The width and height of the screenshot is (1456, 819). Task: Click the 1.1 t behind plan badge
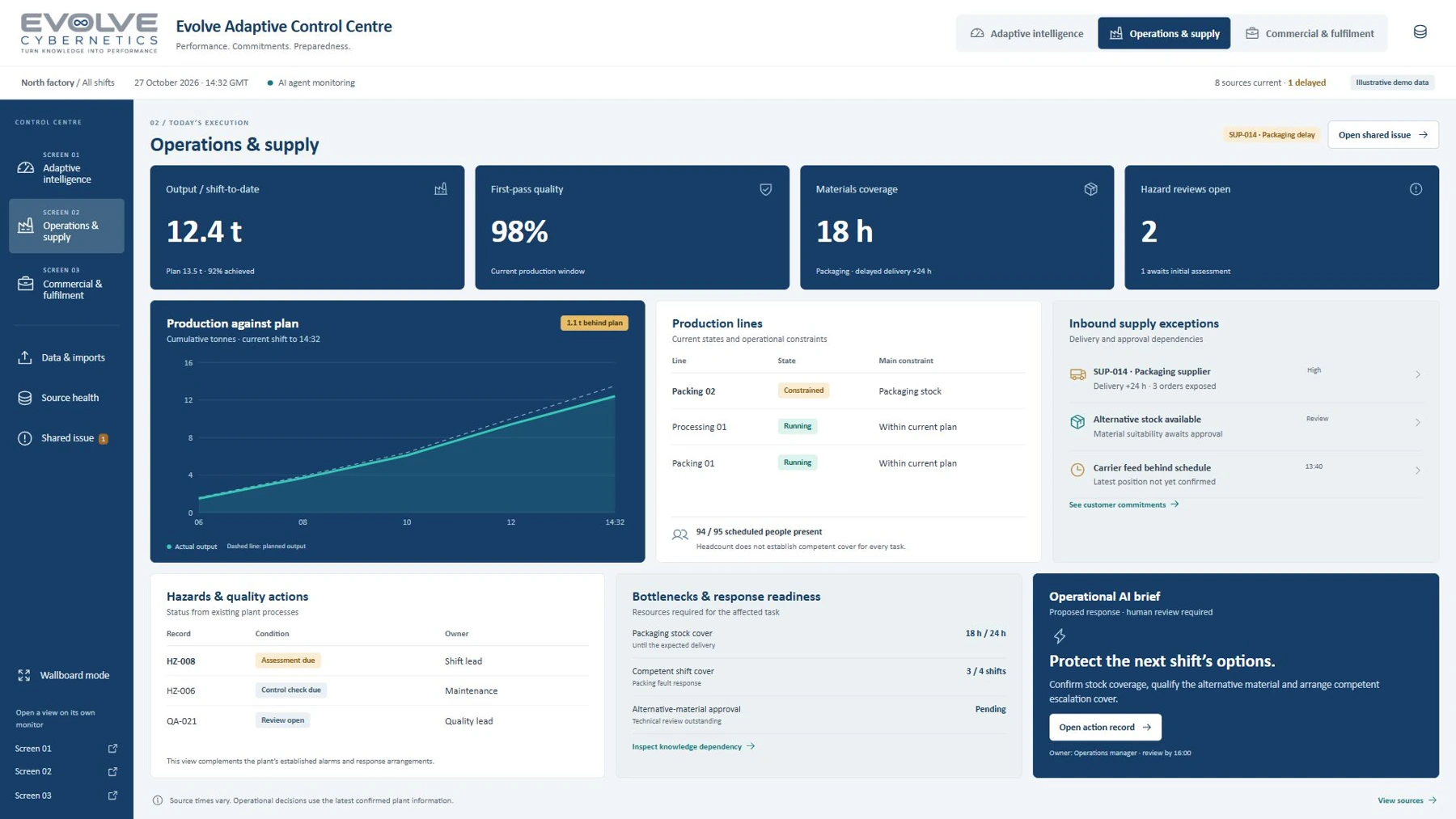595,323
